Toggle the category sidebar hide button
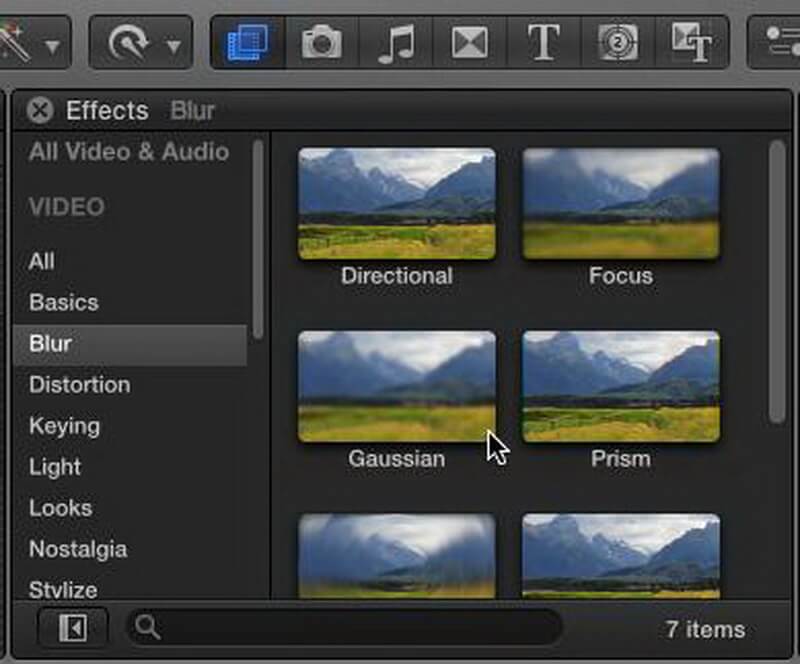The height and width of the screenshot is (664, 800). tap(73, 627)
